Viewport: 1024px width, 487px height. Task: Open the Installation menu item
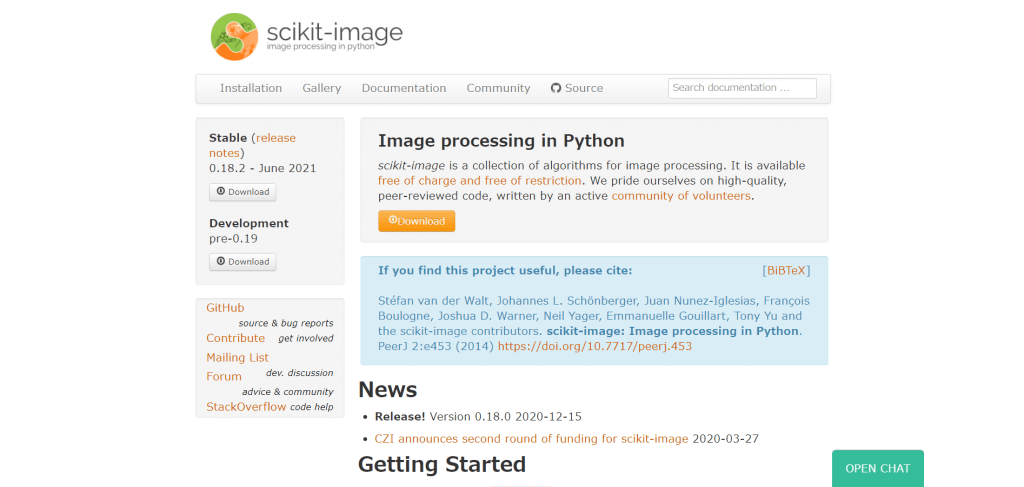[251, 88]
